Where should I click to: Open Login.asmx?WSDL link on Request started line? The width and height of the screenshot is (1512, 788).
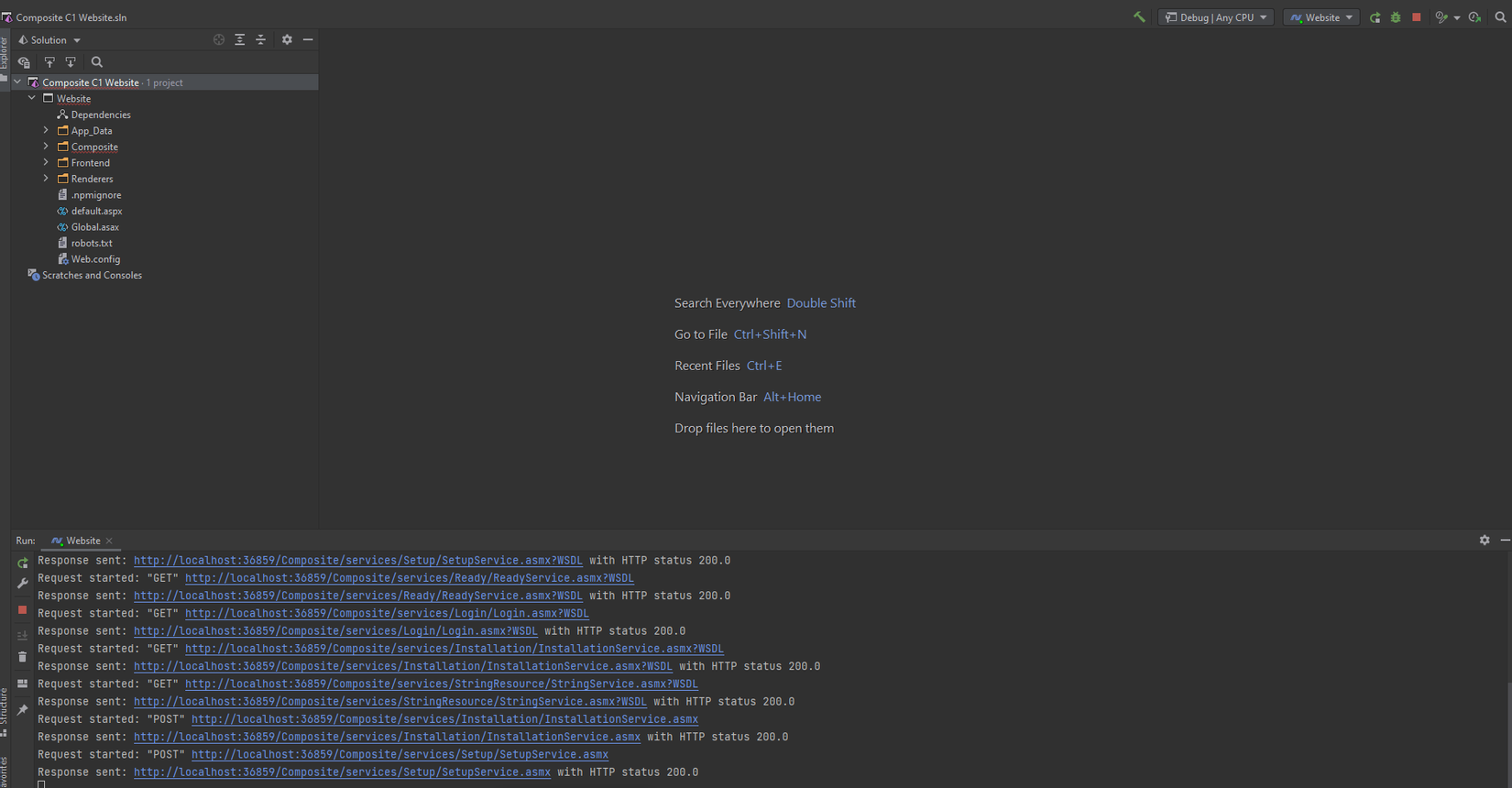pyautogui.click(x=387, y=614)
